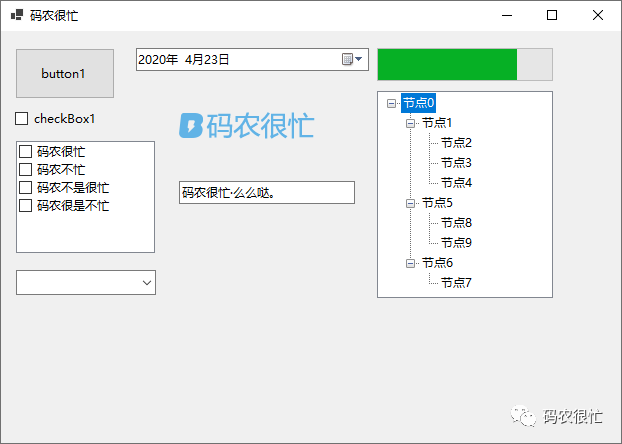Select tree node 节点5

tap(437, 203)
